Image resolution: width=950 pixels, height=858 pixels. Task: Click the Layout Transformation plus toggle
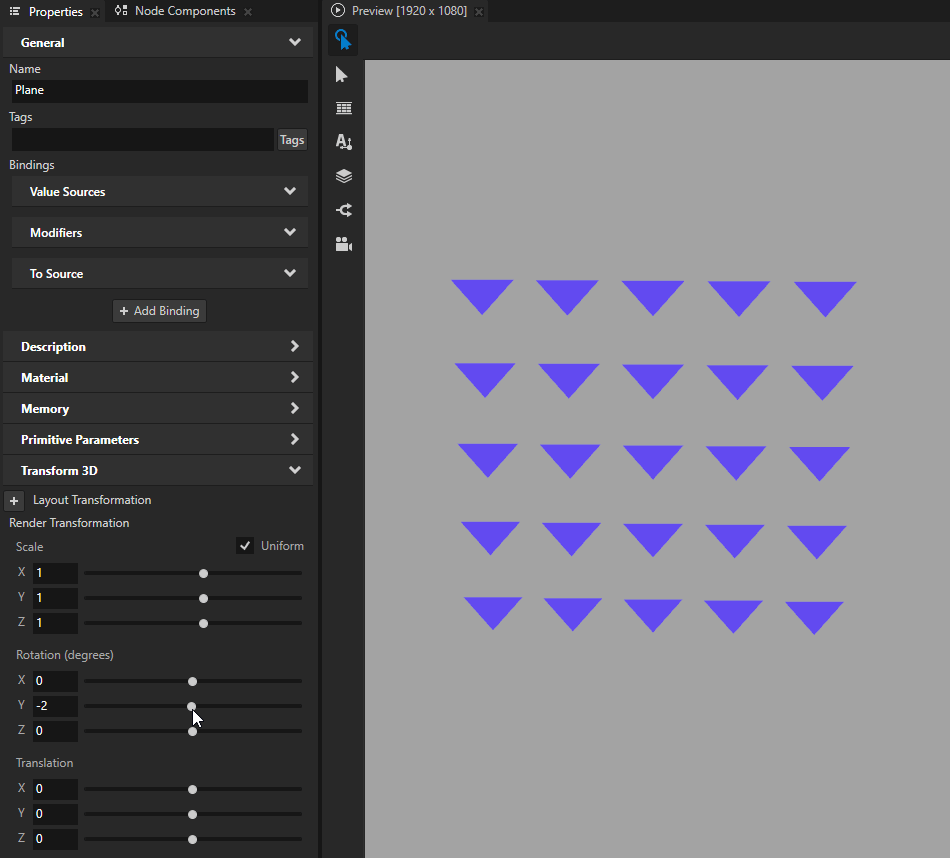[x=14, y=500]
